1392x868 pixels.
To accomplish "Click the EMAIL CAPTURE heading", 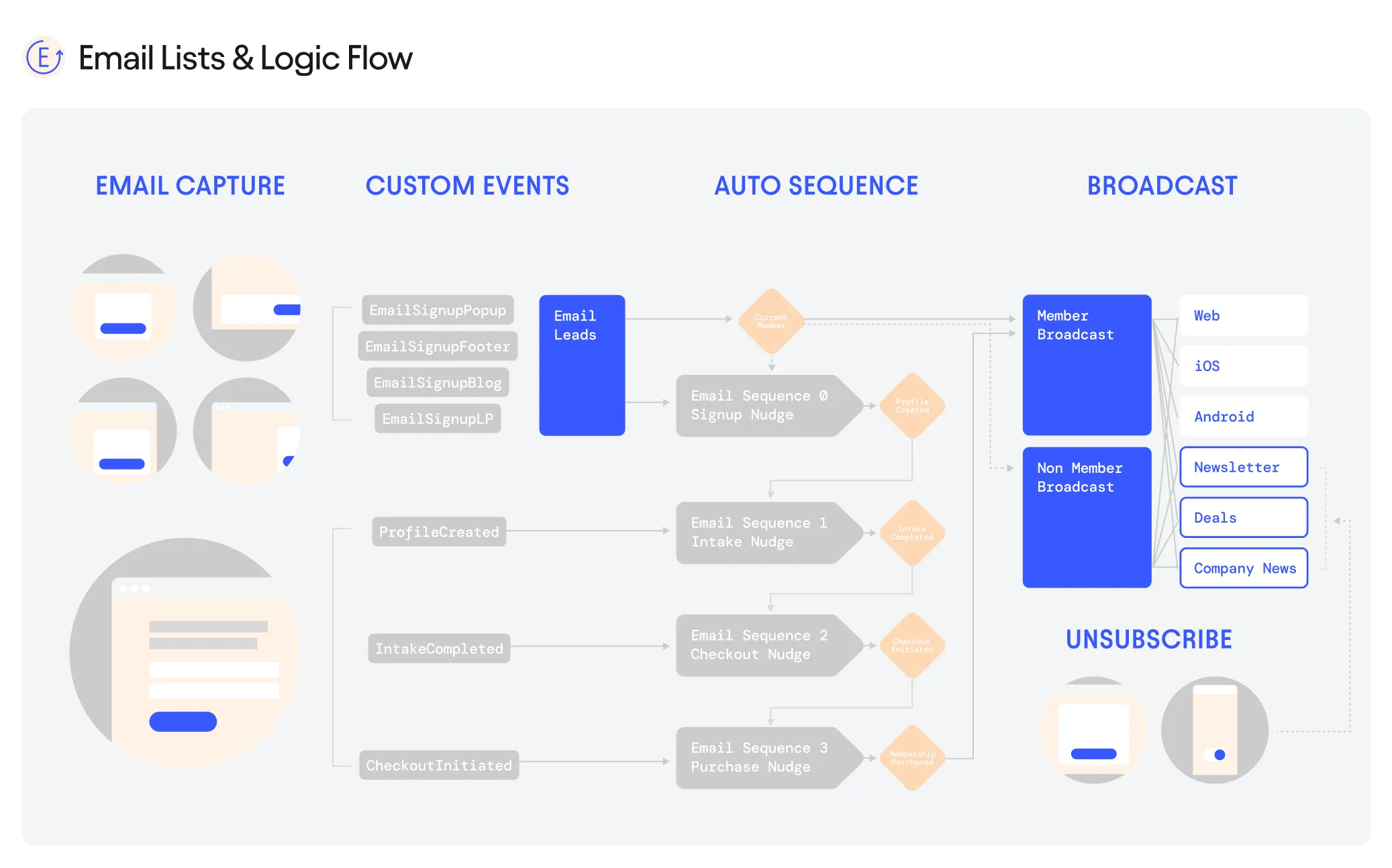I will [x=190, y=186].
